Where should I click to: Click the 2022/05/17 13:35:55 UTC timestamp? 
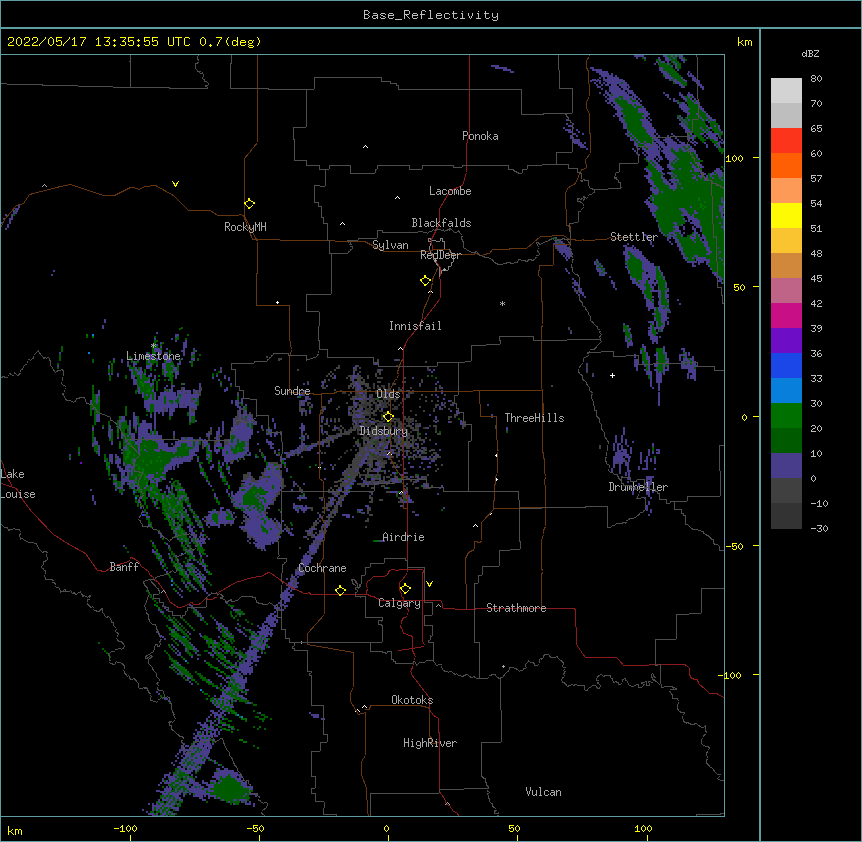click(x=99, y=42)
